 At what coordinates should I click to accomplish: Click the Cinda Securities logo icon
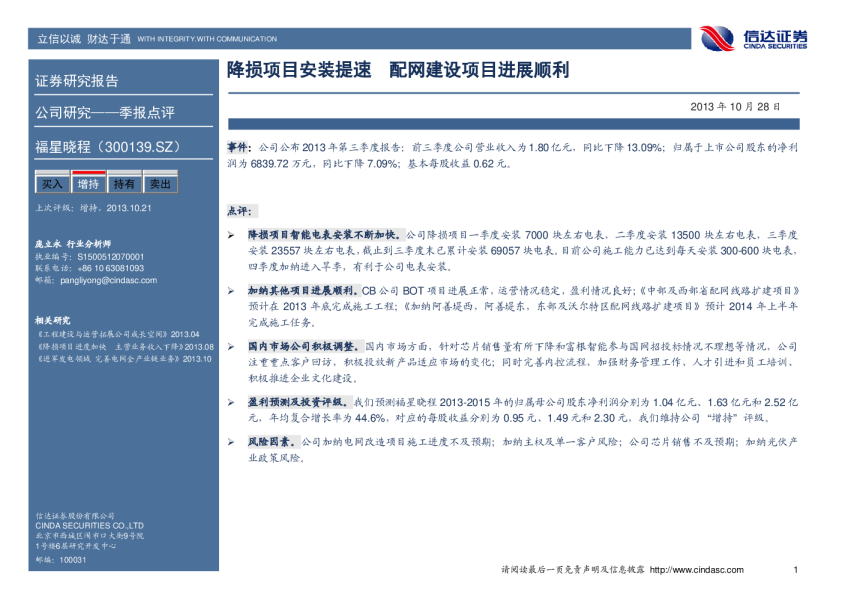718,38
